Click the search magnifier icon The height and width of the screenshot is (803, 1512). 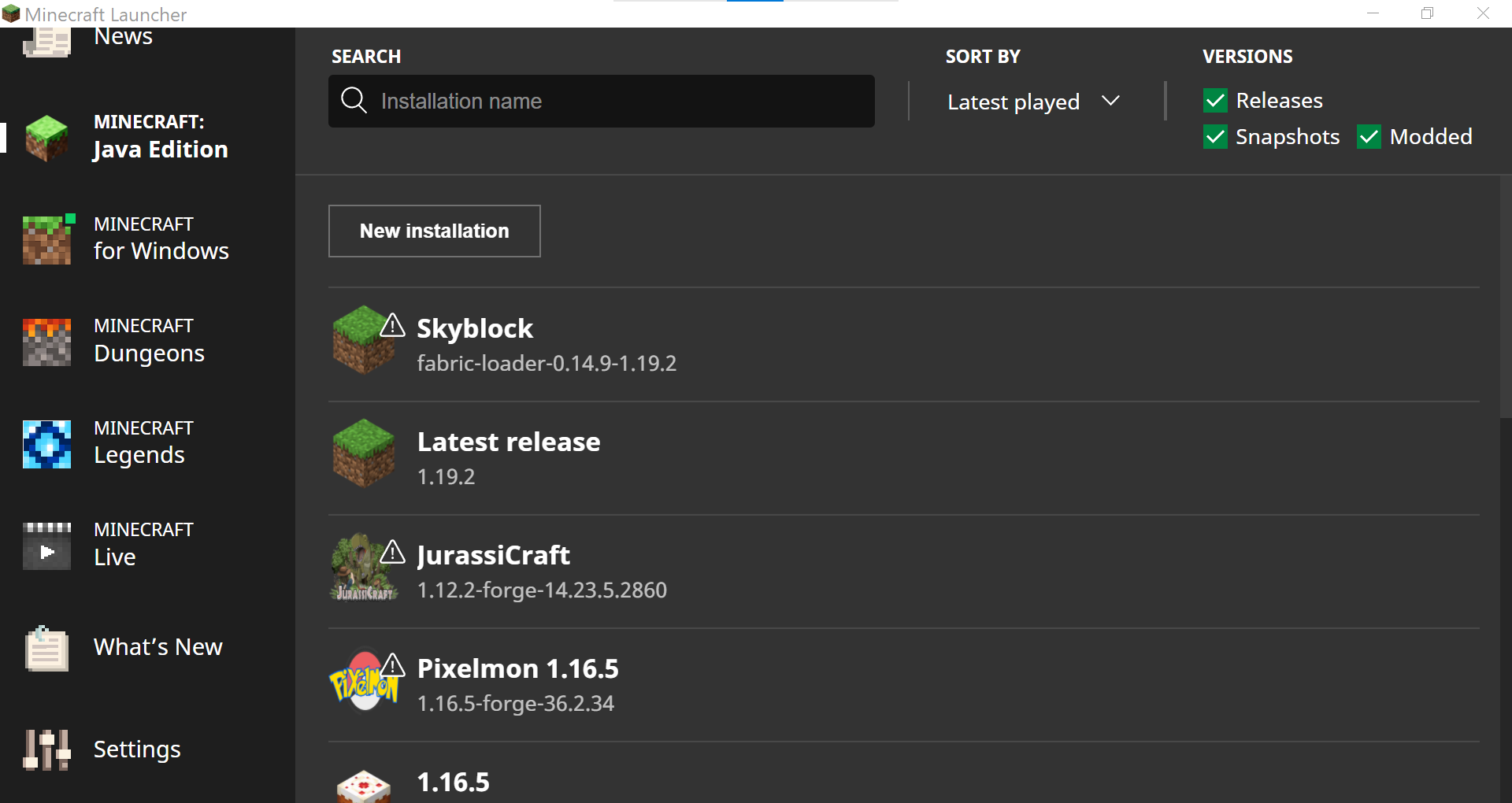coord(354,101)
